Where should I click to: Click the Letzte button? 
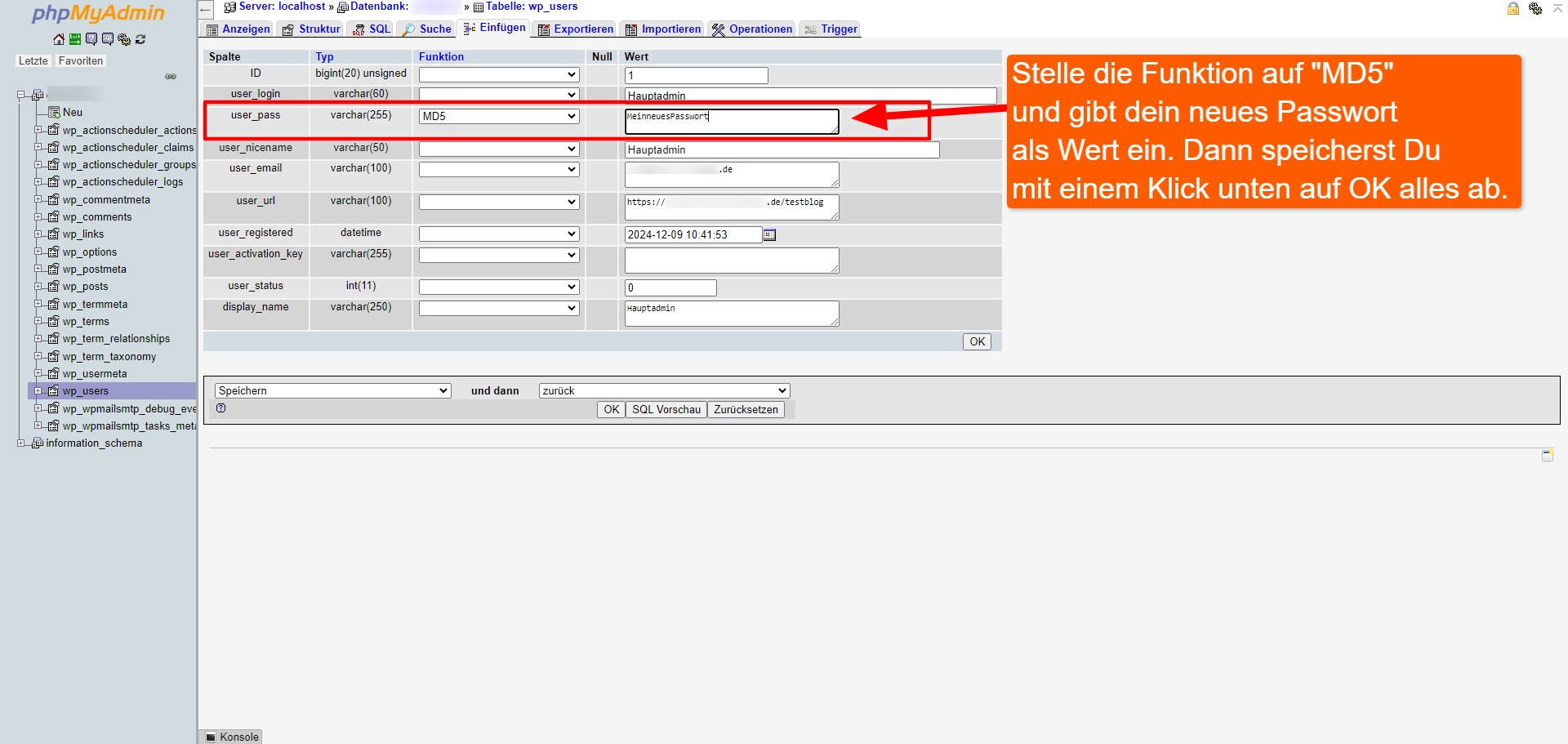coord(33,61)
